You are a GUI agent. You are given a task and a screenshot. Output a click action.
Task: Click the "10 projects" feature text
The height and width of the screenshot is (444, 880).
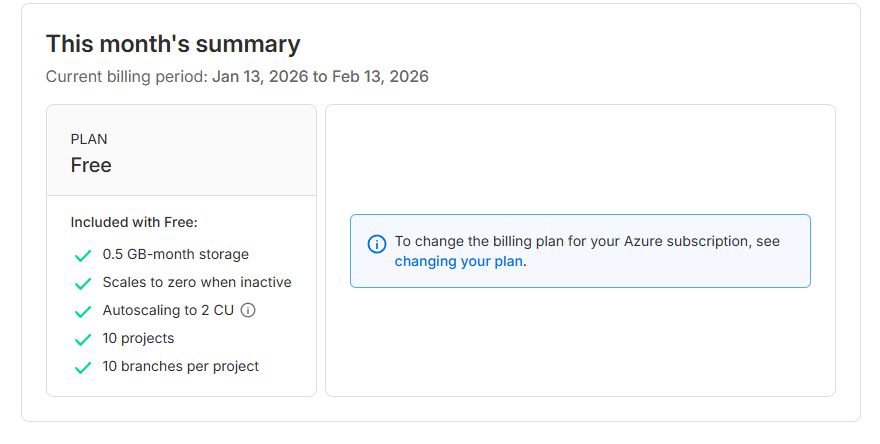138,338
